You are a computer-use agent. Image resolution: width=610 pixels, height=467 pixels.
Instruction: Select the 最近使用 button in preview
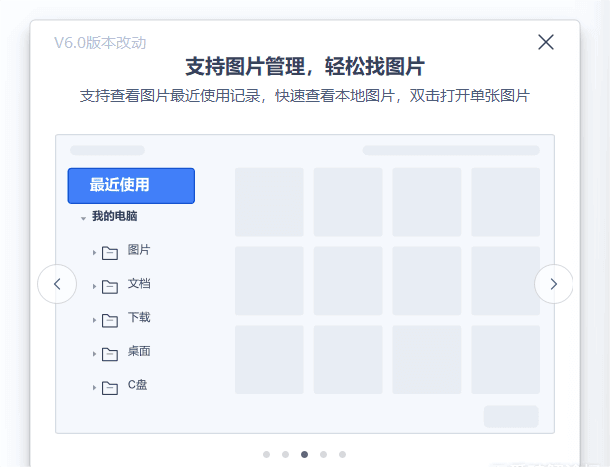(131, 186)
